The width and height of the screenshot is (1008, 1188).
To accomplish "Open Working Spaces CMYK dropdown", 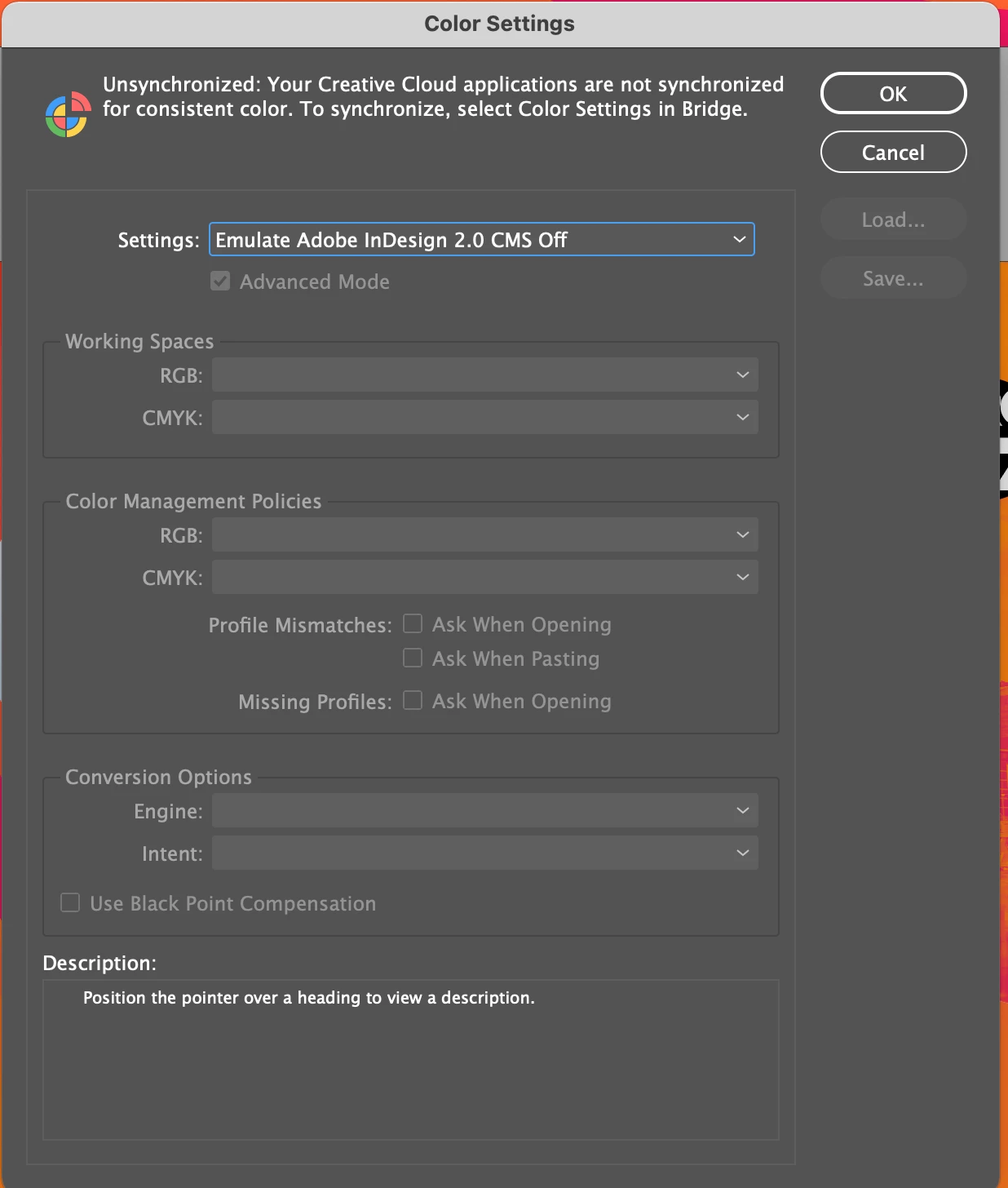I will pos(485,418).
